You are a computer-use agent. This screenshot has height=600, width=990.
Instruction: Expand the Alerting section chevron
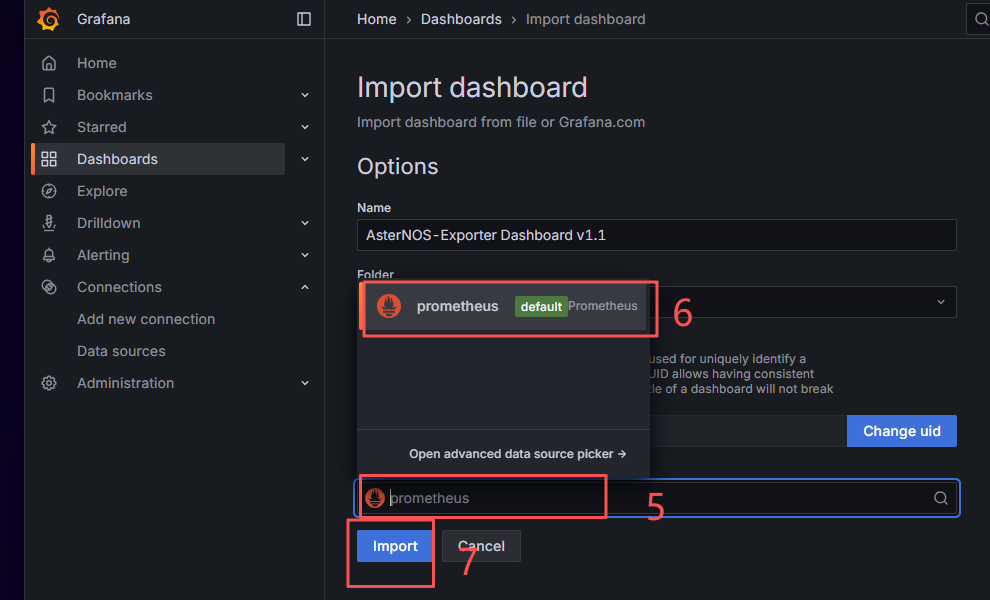(x=305, y=255)
